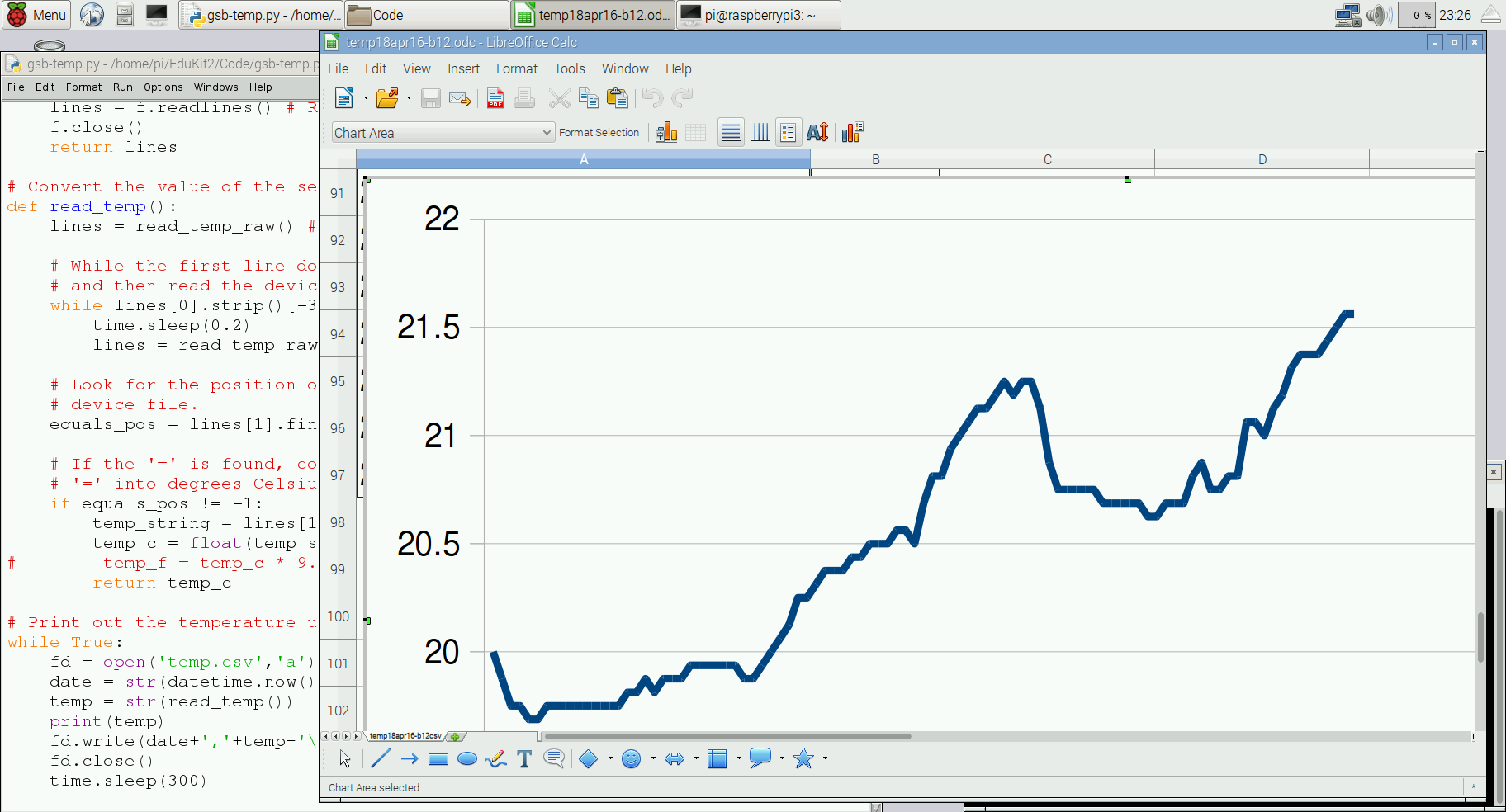Export the chart document as PDF
Image resolution: width=1506 pixels, height=812 pixels.
(x=495, y=99)
